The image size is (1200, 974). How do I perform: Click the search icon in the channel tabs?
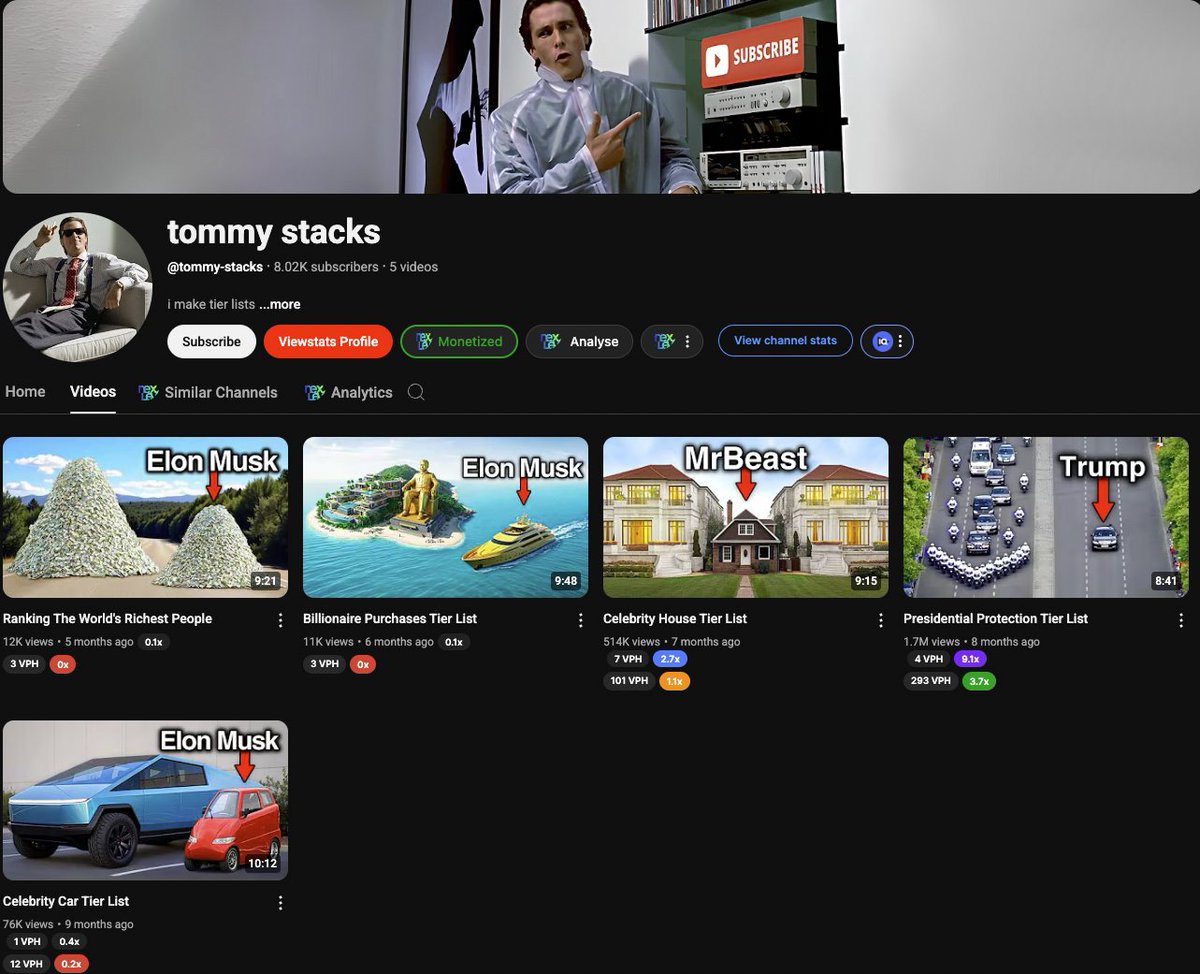point(416,392)
